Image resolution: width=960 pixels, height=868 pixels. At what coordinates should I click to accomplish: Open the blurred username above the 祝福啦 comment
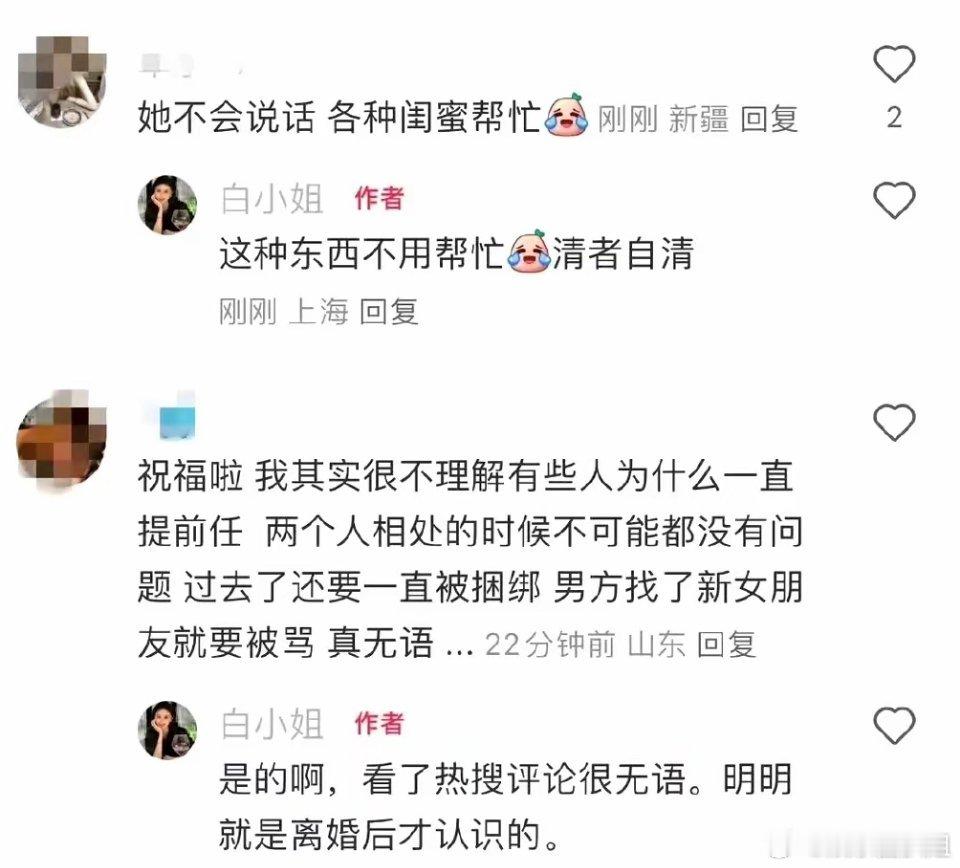pyautogui.click(x=171, y=415)
